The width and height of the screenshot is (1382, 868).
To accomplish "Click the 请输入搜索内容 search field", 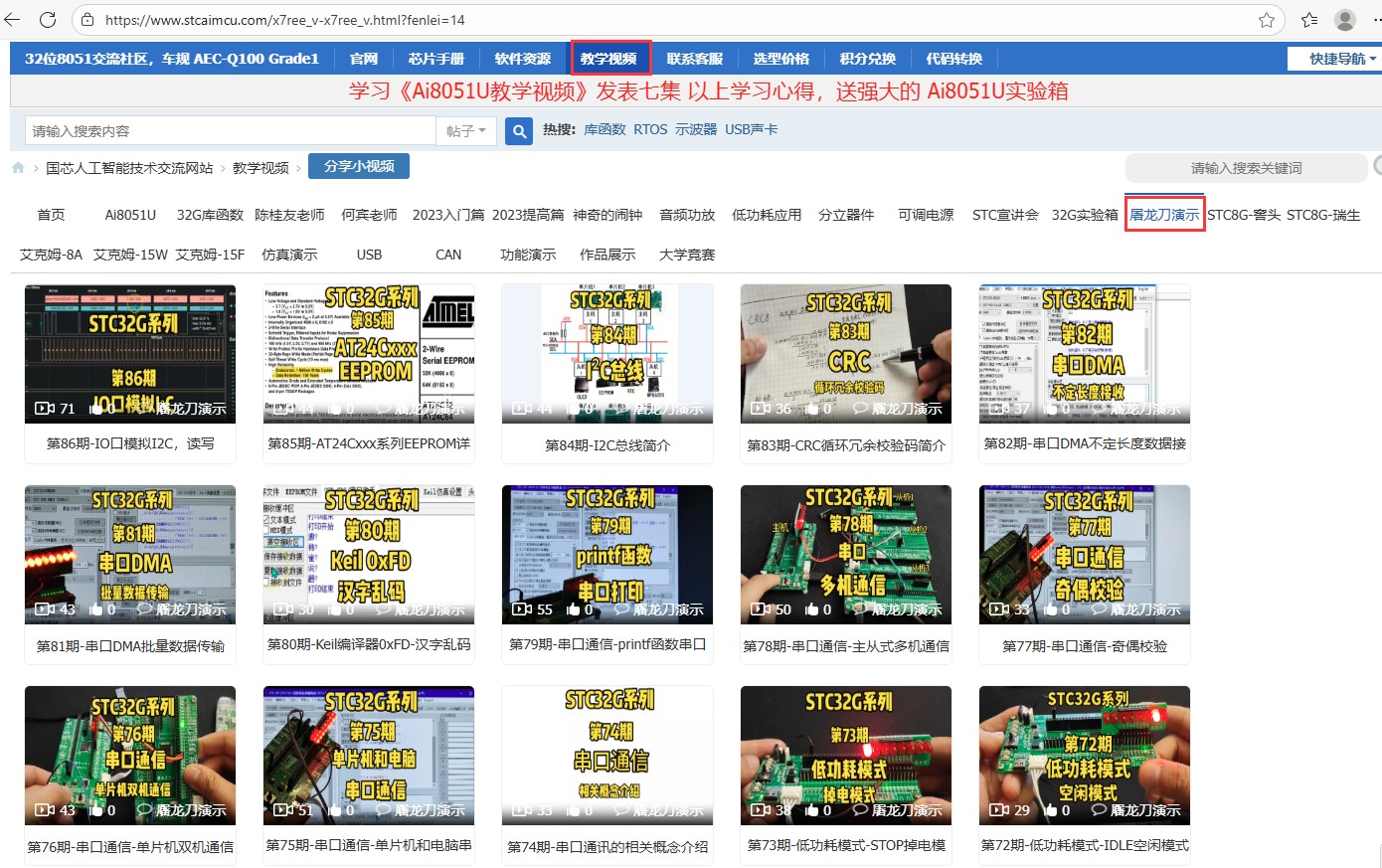I will [x=230, y=131].
